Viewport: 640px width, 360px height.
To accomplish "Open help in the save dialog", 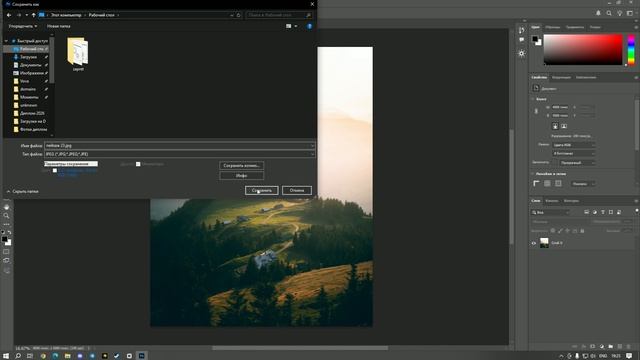I will pyautogui.click(x=309, y=26).
